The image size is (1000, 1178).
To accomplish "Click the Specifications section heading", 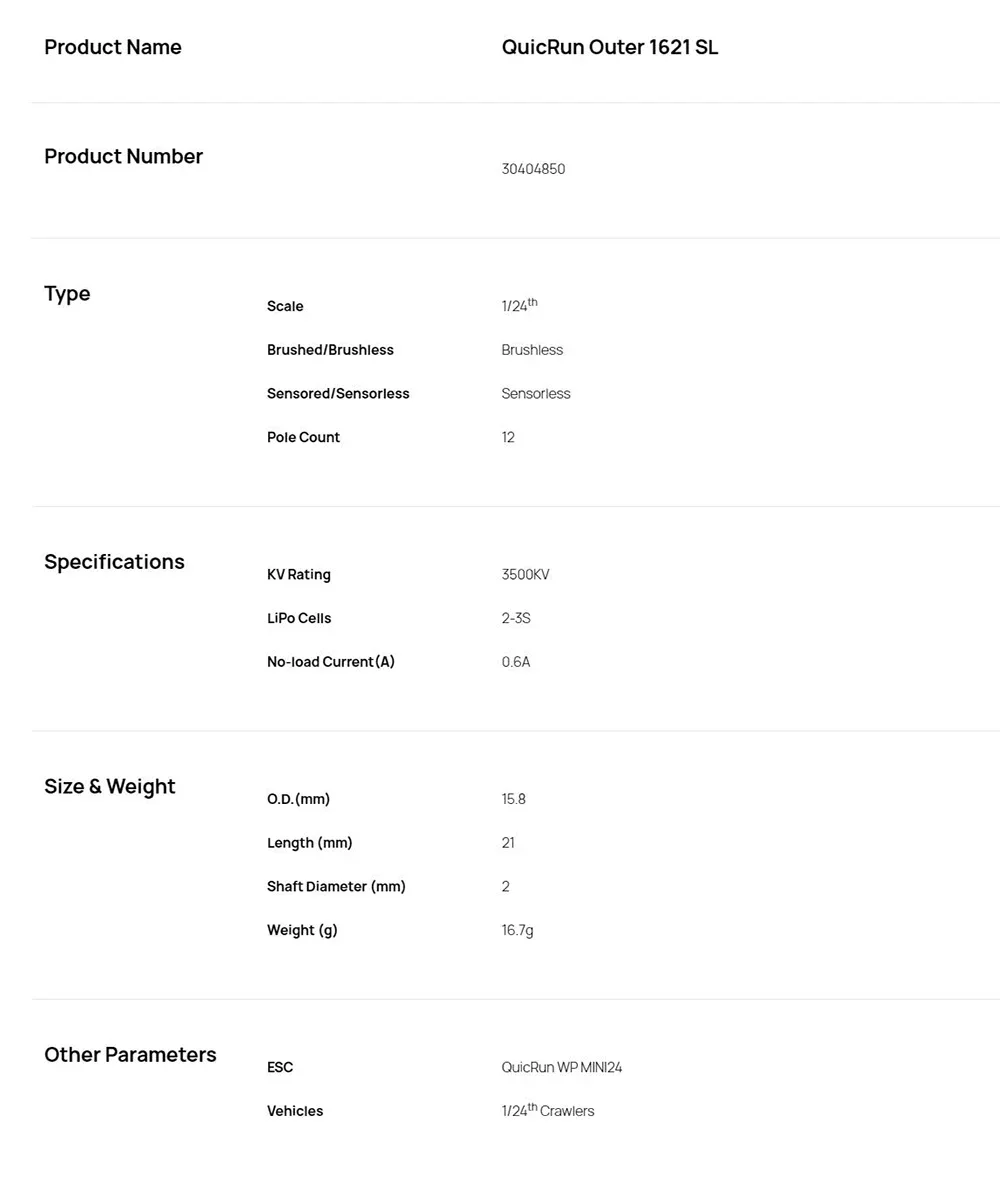I will tap(114, 562).
